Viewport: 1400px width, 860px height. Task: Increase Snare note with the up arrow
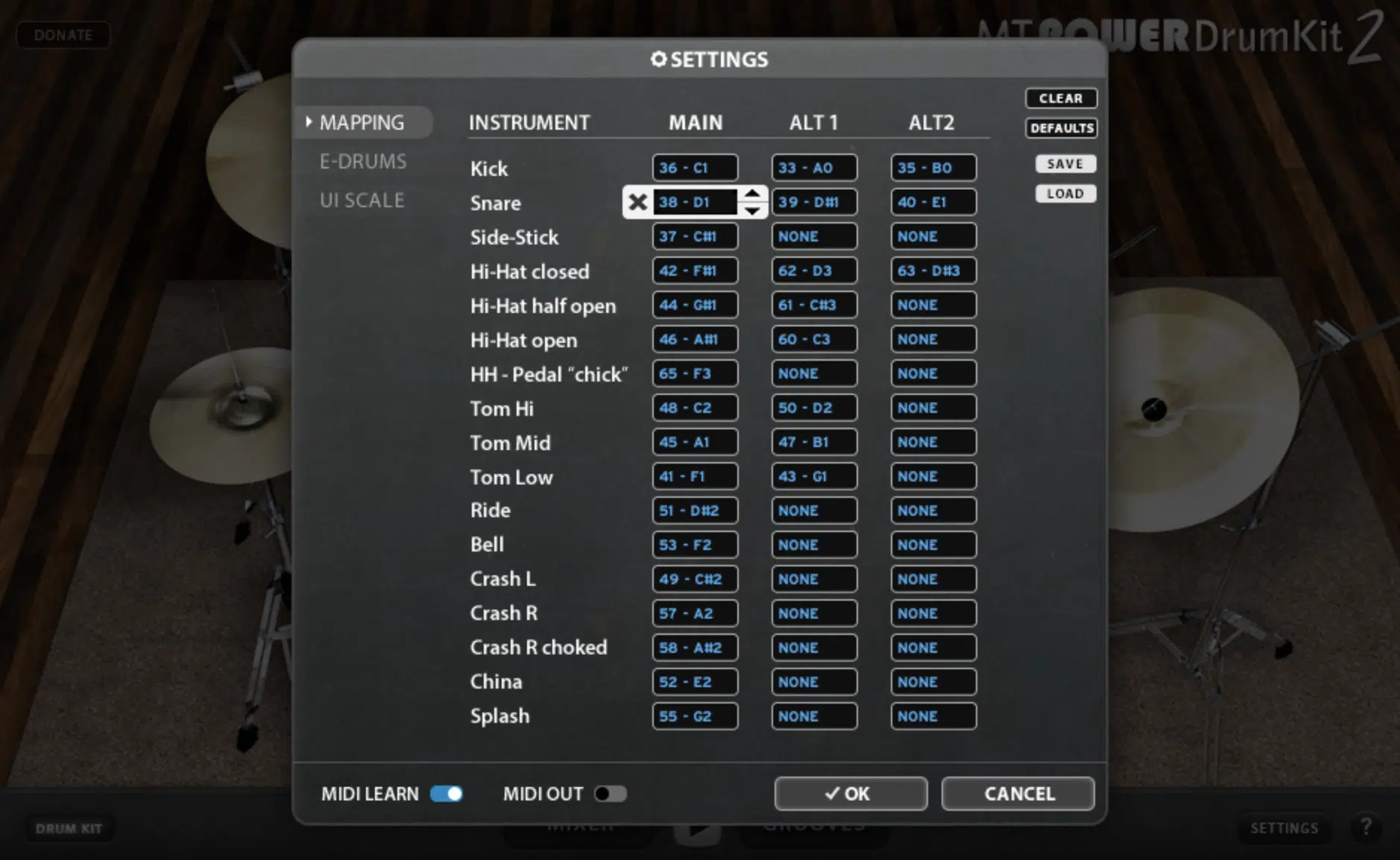753,194
